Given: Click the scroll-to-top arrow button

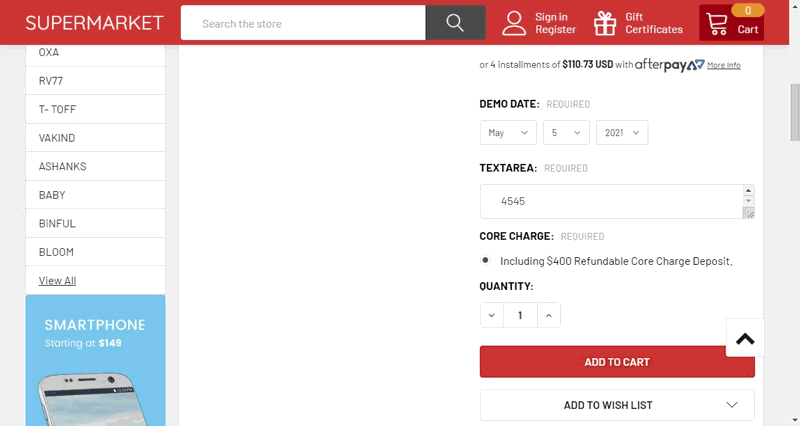Looking at the screenshot, I should pos(745,338).
